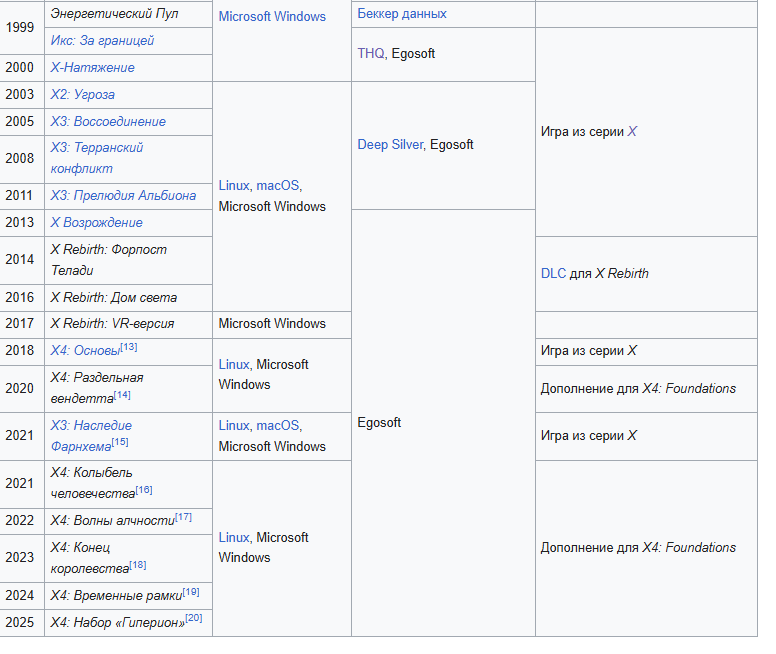Screen dimensions: 776x654
Task: Open footnote reference [14]
Action: 122,395
